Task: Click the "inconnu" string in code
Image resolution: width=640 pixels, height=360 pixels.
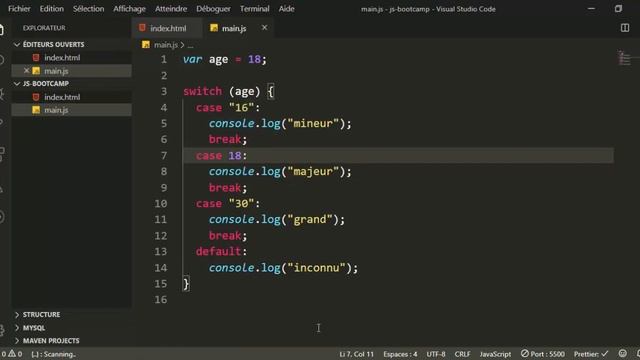Action: click(316, 268)
